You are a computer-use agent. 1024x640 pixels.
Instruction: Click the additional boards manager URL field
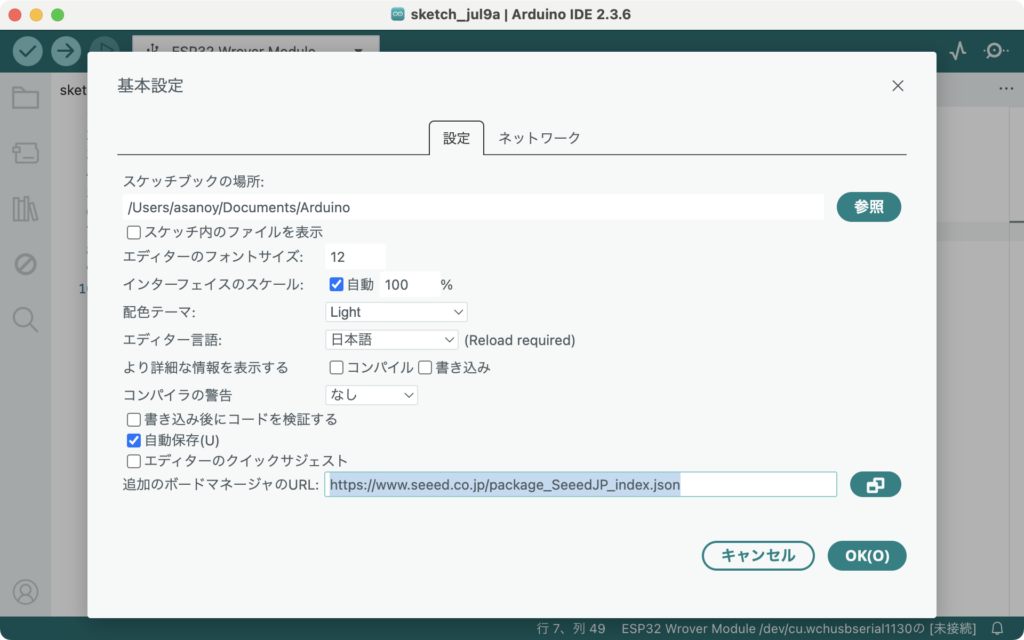tap(581, 485)
